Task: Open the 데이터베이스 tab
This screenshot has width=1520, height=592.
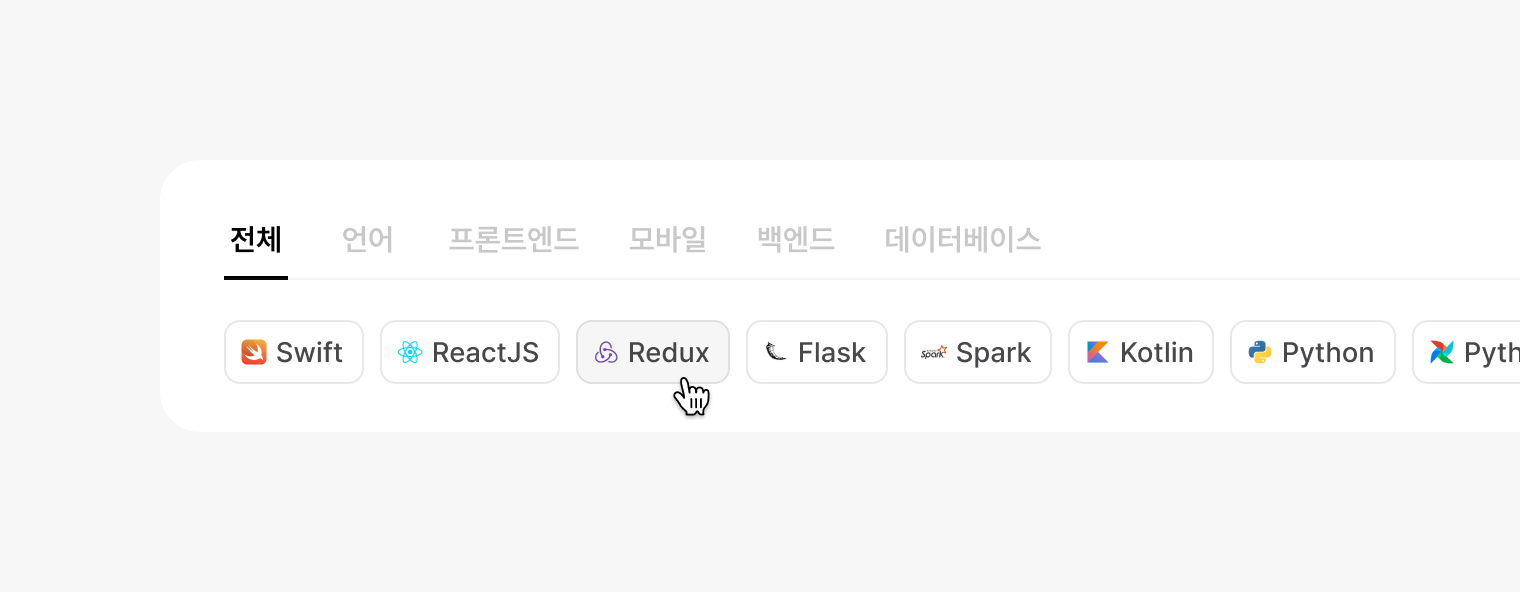Action: pyautogui.click(x=963, y=240)
